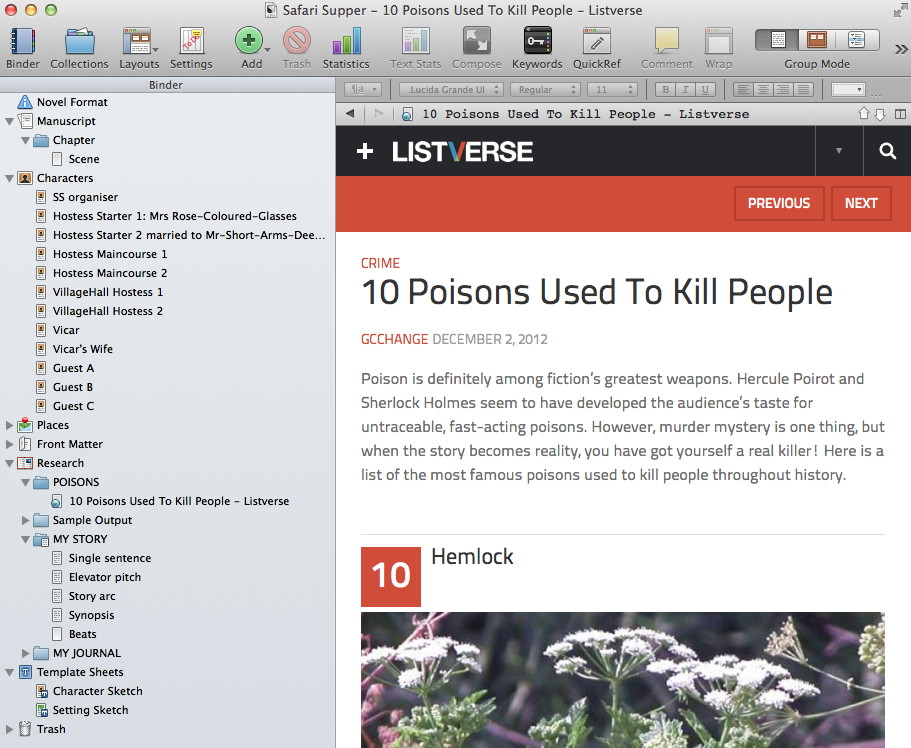Toggle bold formatting

(666, 90)
